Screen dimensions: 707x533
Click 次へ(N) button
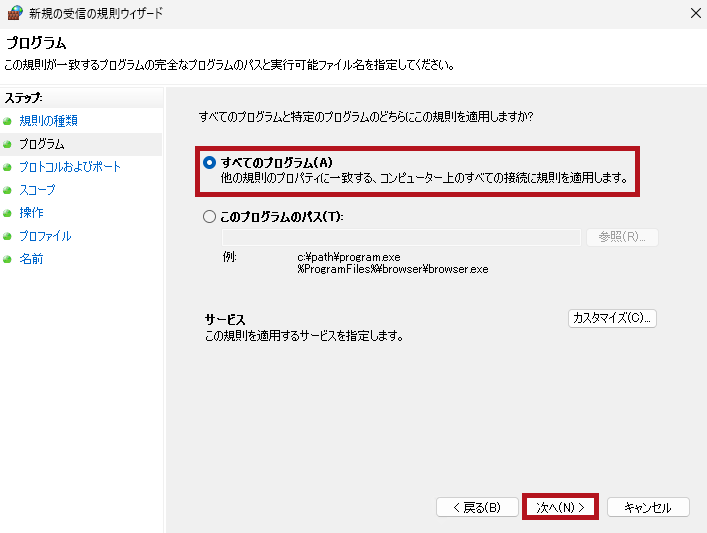tap(560, 507)
